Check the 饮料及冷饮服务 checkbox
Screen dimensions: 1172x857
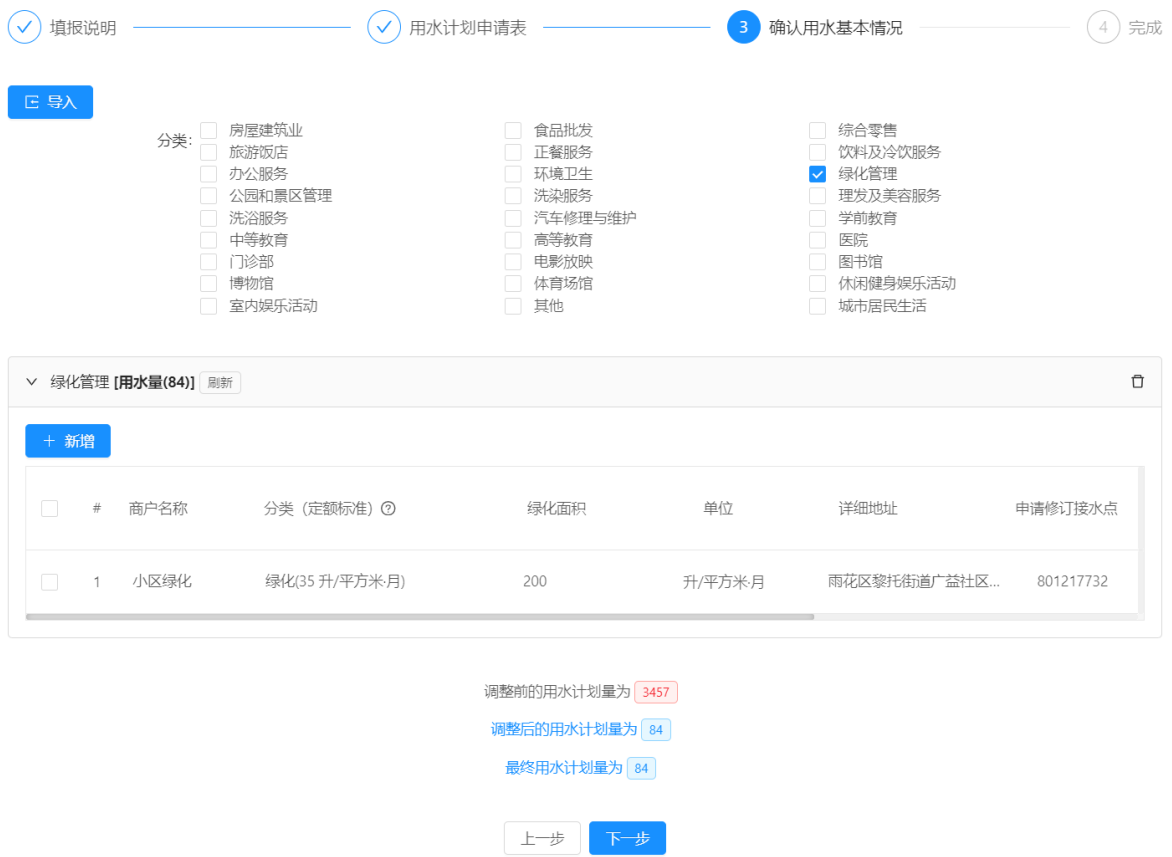tap(818, 152)
